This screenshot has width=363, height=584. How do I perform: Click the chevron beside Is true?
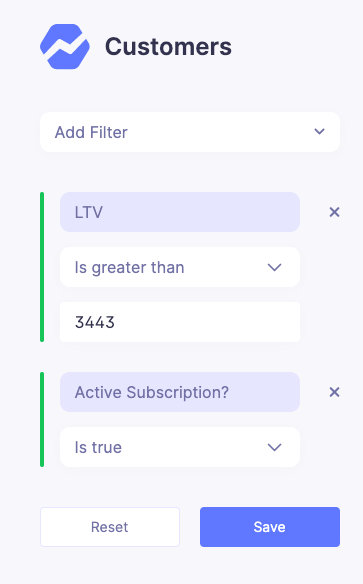274,447
